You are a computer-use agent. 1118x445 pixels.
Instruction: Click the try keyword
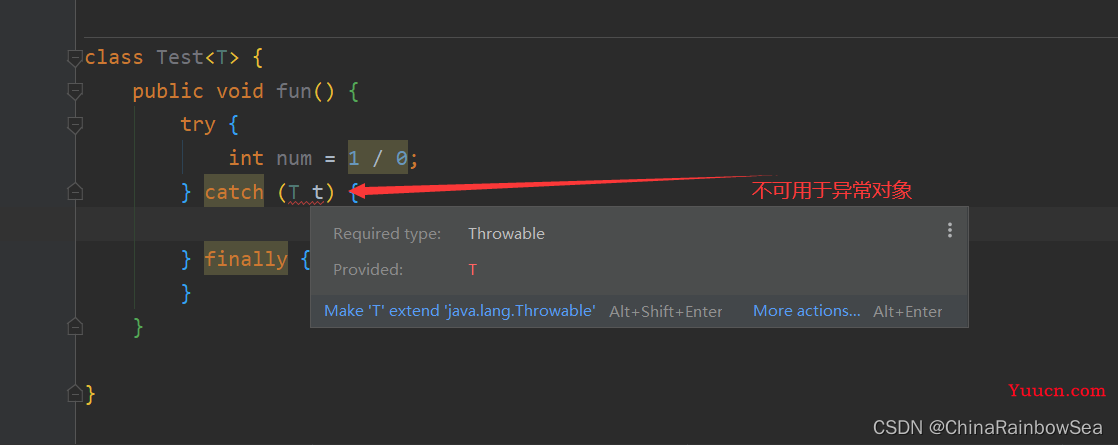pyautogui.click(x=198, y=125)
